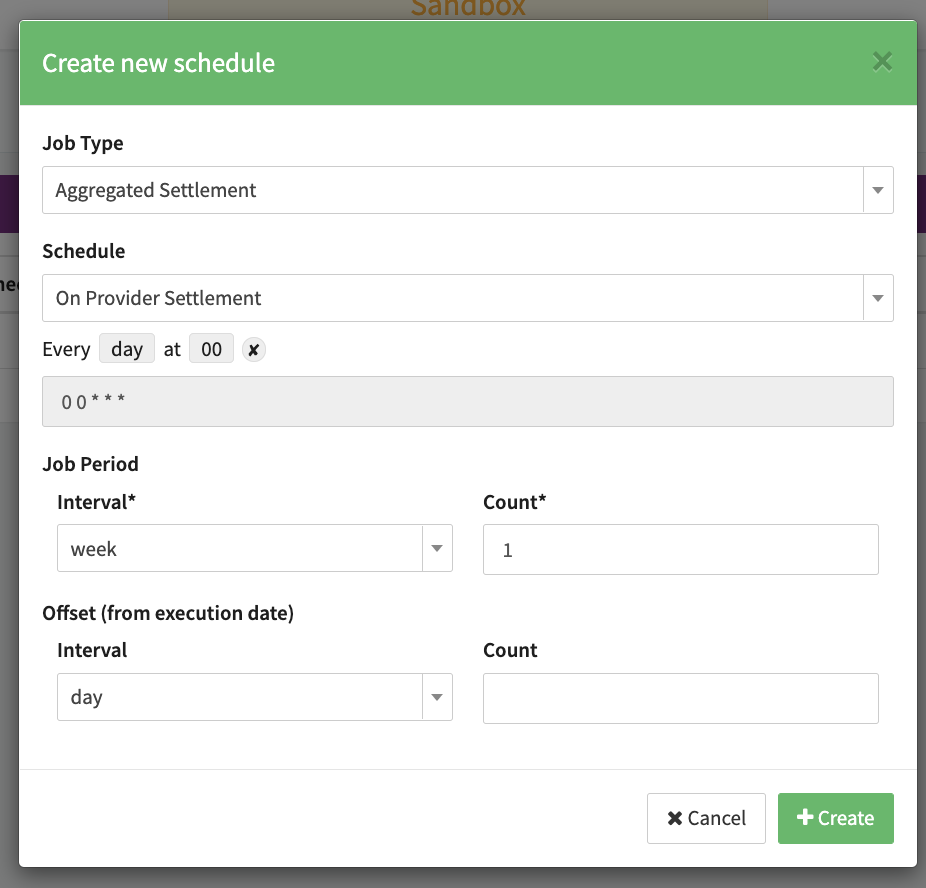Click the cron expression field '0 0 * * *'
The width and height of the screenshot is (926, 888).
[467, 402]
